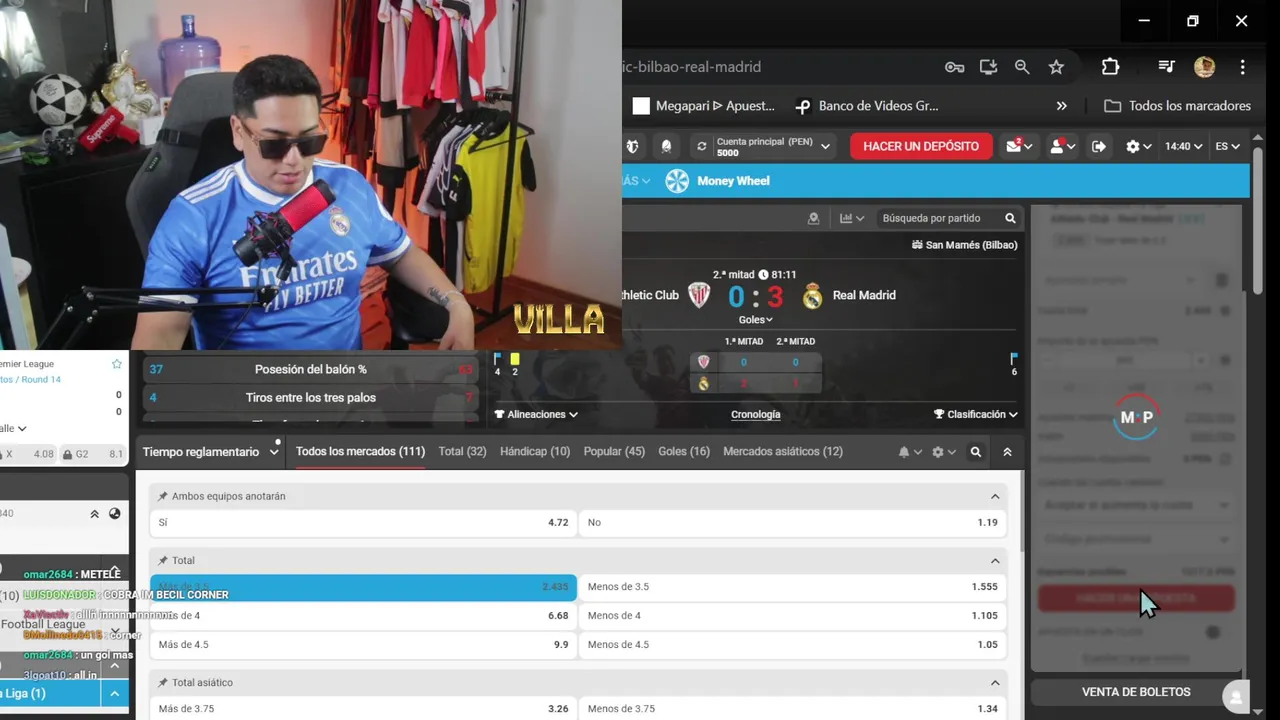Open the ES language dropdown
Image resolution: width=1280 pixels, height=720 pixels.
coord(1227,146)
